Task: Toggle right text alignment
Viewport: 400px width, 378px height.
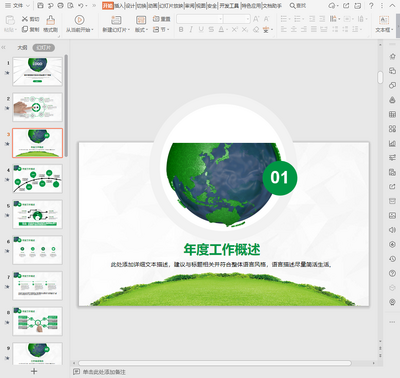Action: [304, 30]
